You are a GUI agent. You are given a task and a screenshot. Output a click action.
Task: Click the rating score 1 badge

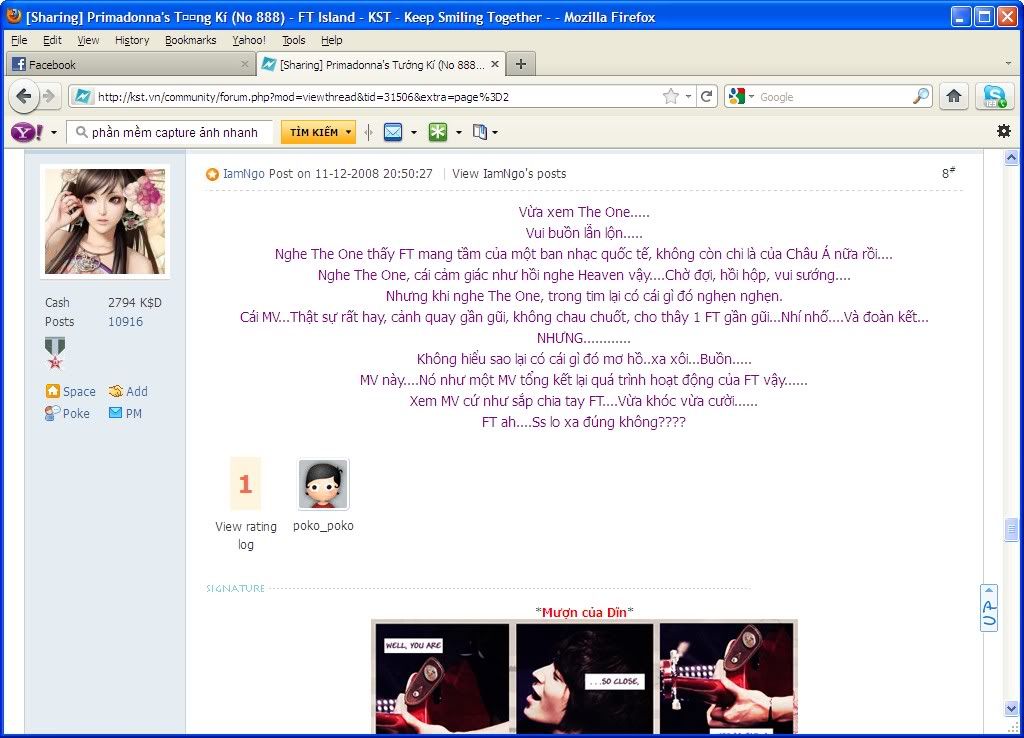point(246,484)
